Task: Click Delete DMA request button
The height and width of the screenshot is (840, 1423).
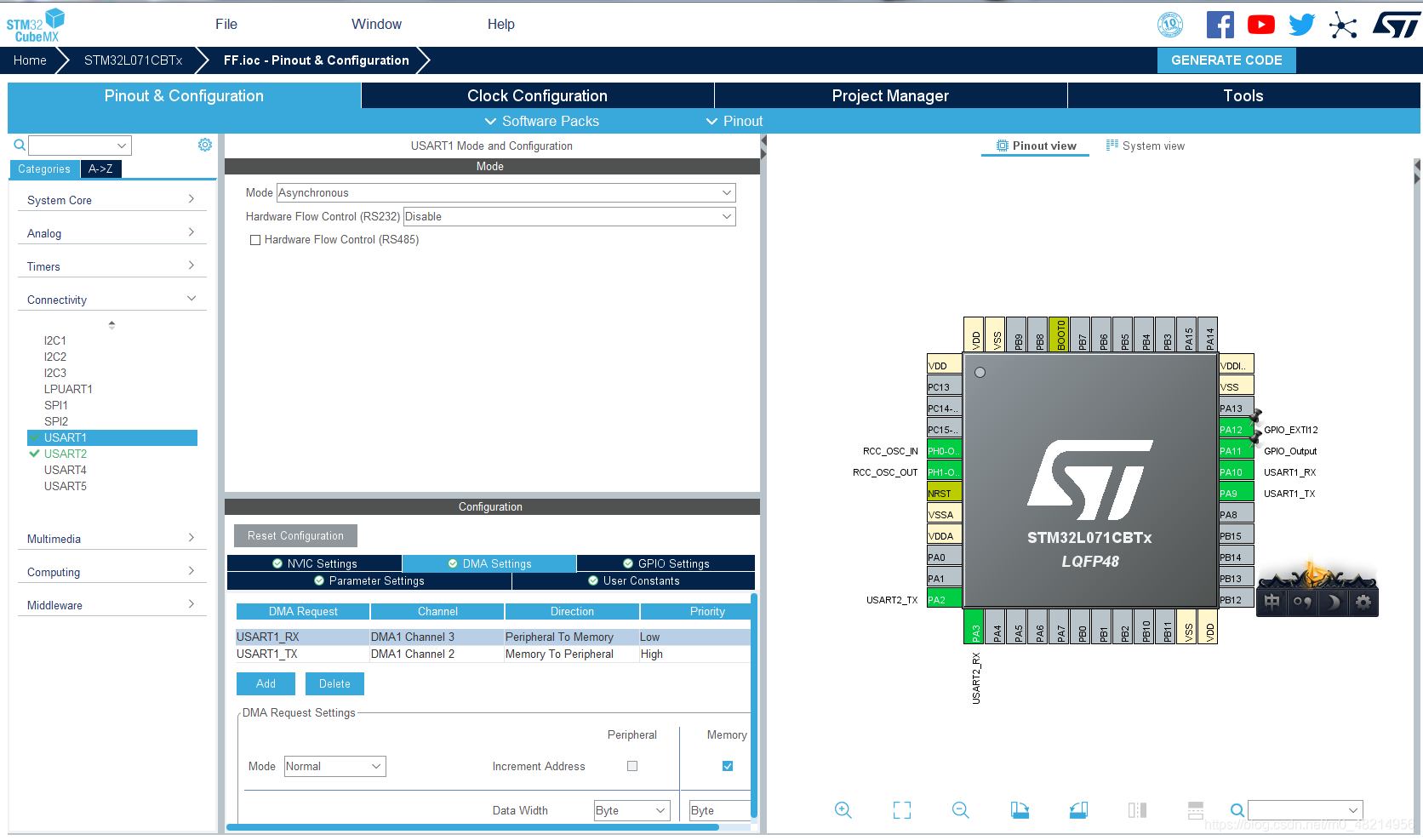Action: [334, 683]
